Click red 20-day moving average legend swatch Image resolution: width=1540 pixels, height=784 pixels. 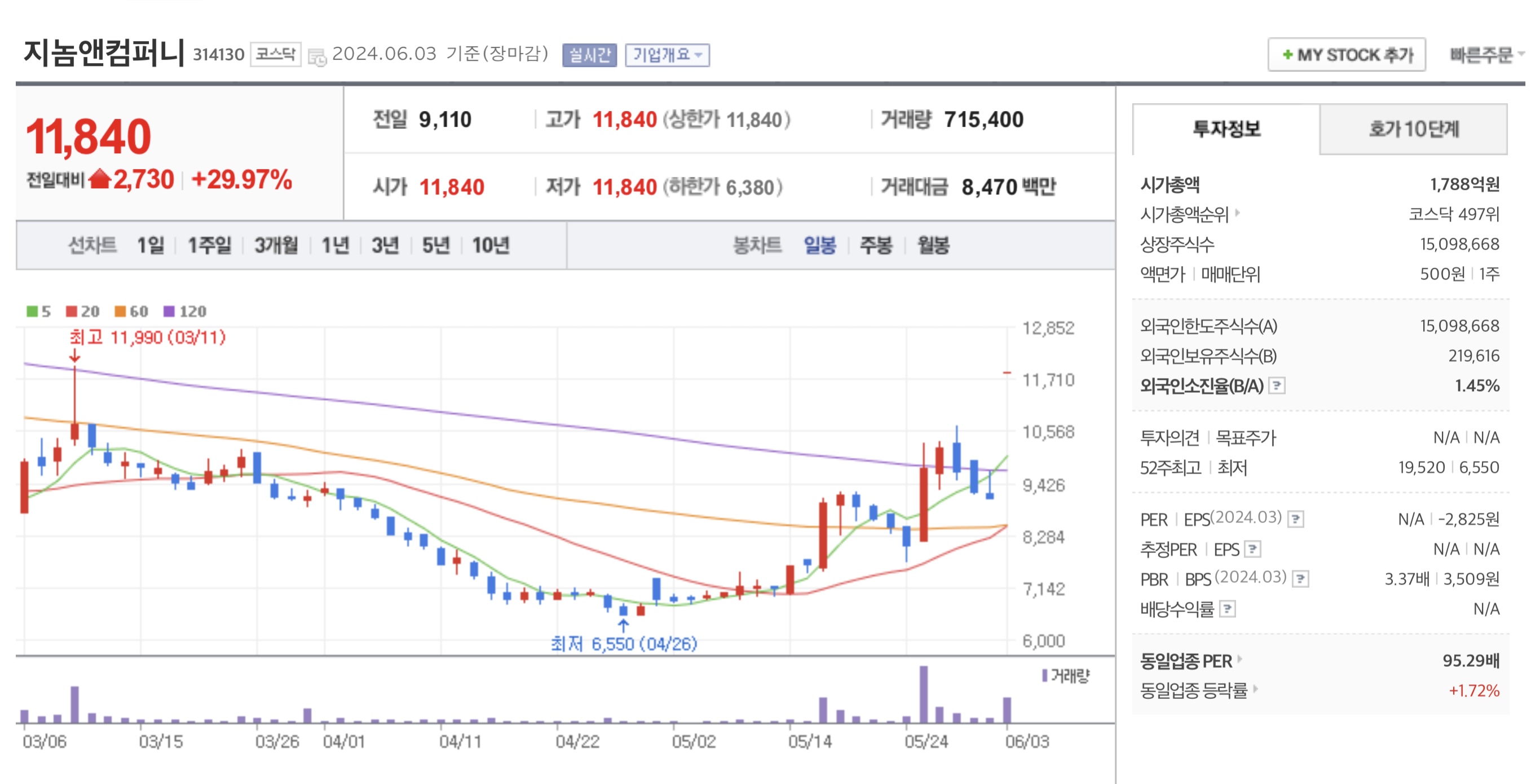(x=72, y=311)
